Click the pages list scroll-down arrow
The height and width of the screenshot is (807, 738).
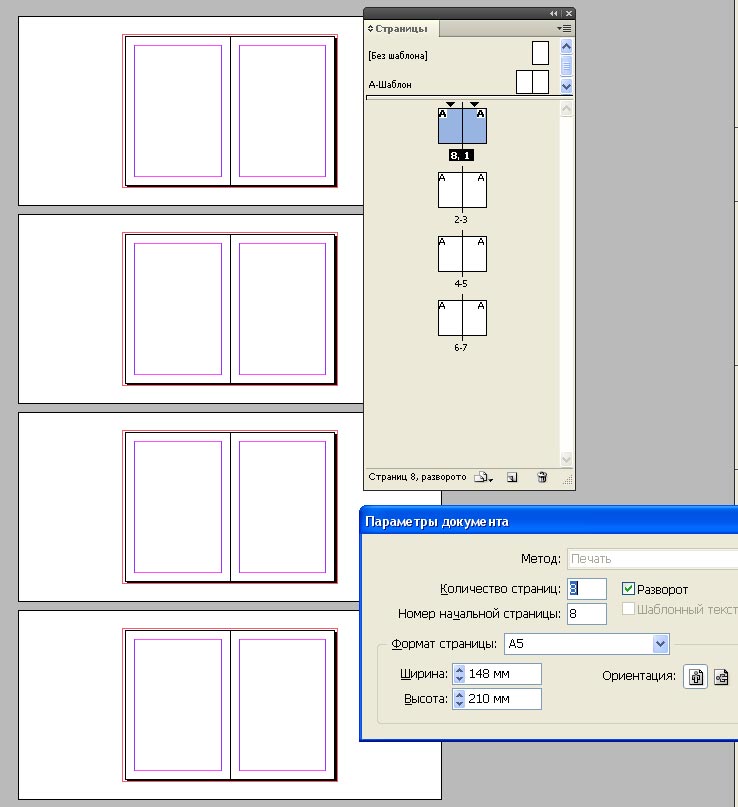pos(566,458)
